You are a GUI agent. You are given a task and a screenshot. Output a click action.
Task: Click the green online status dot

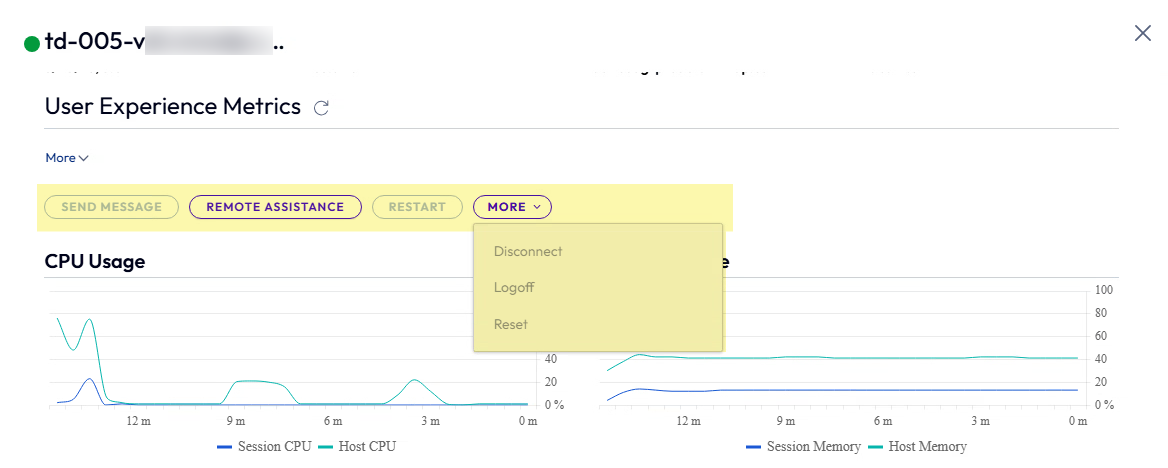tap(32, 44)
